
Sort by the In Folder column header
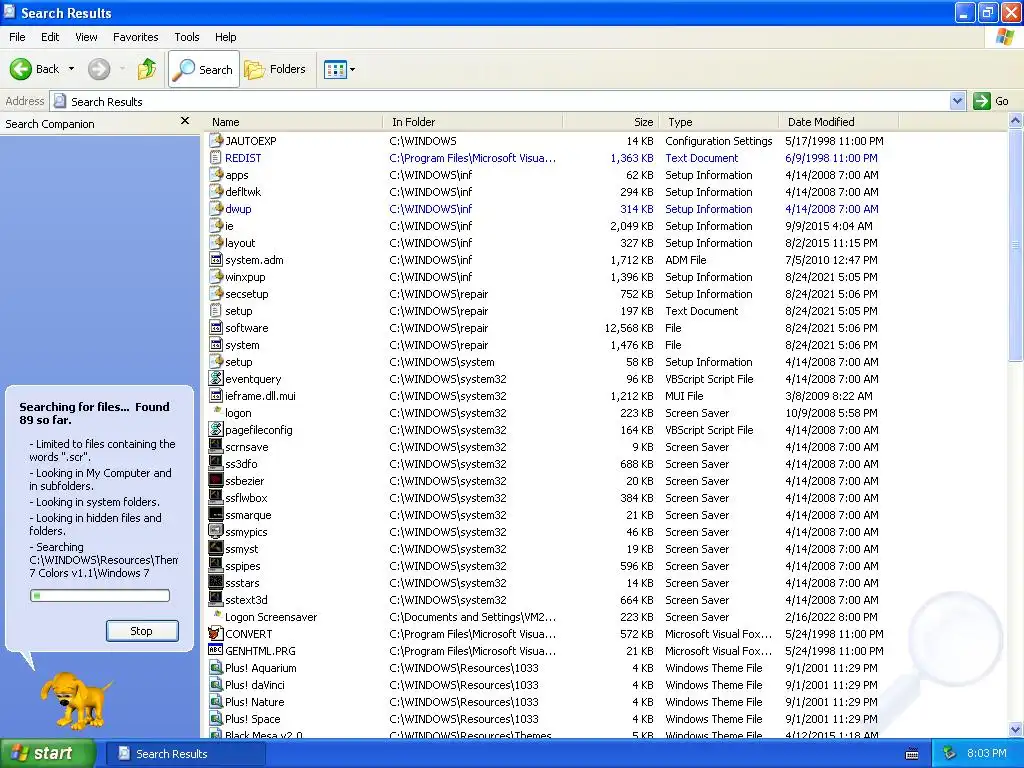(x=473, y=122)
